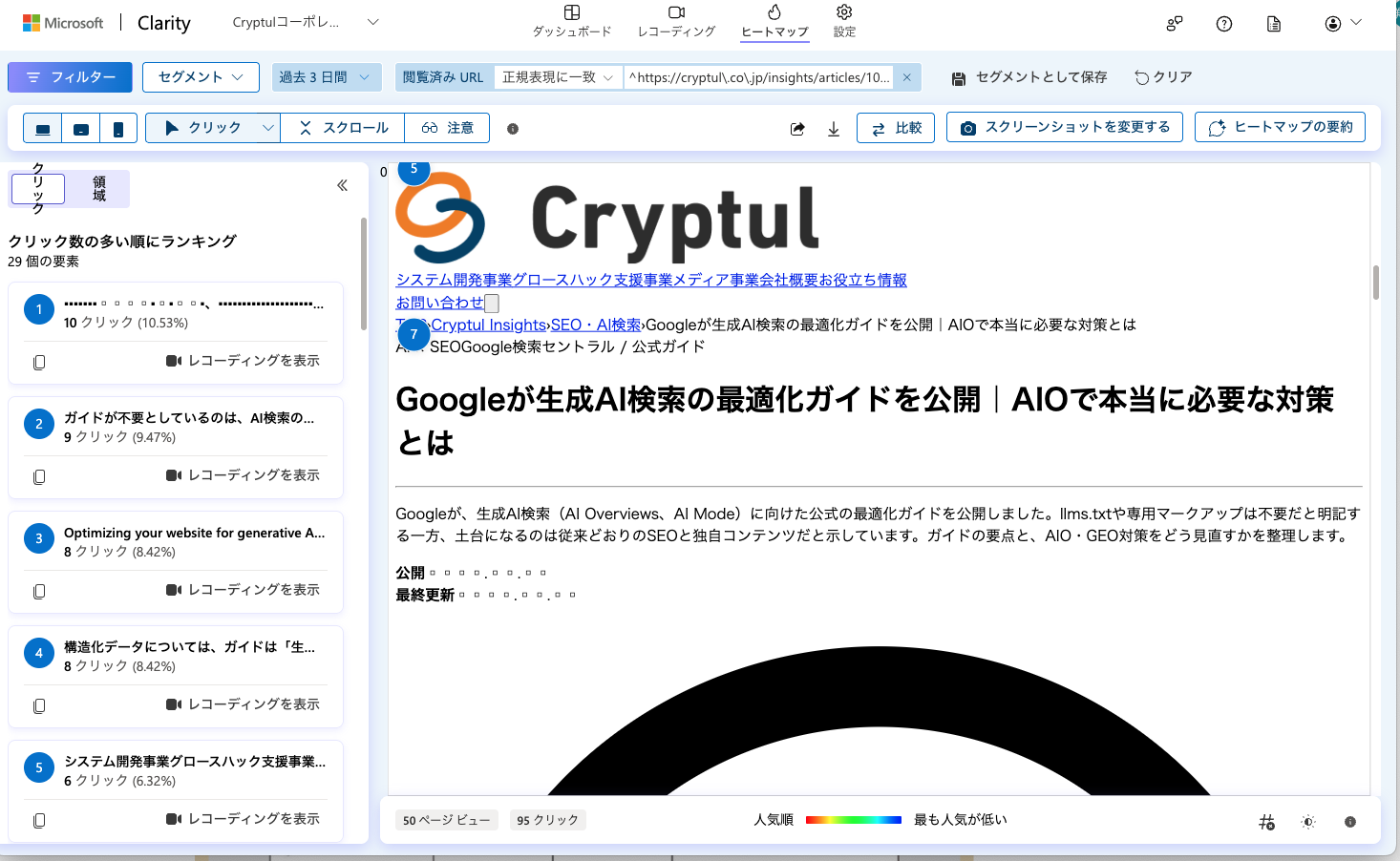Open the 設定 tab
Viewport: 1400px width, 861px height.
[x=844, y=21]
